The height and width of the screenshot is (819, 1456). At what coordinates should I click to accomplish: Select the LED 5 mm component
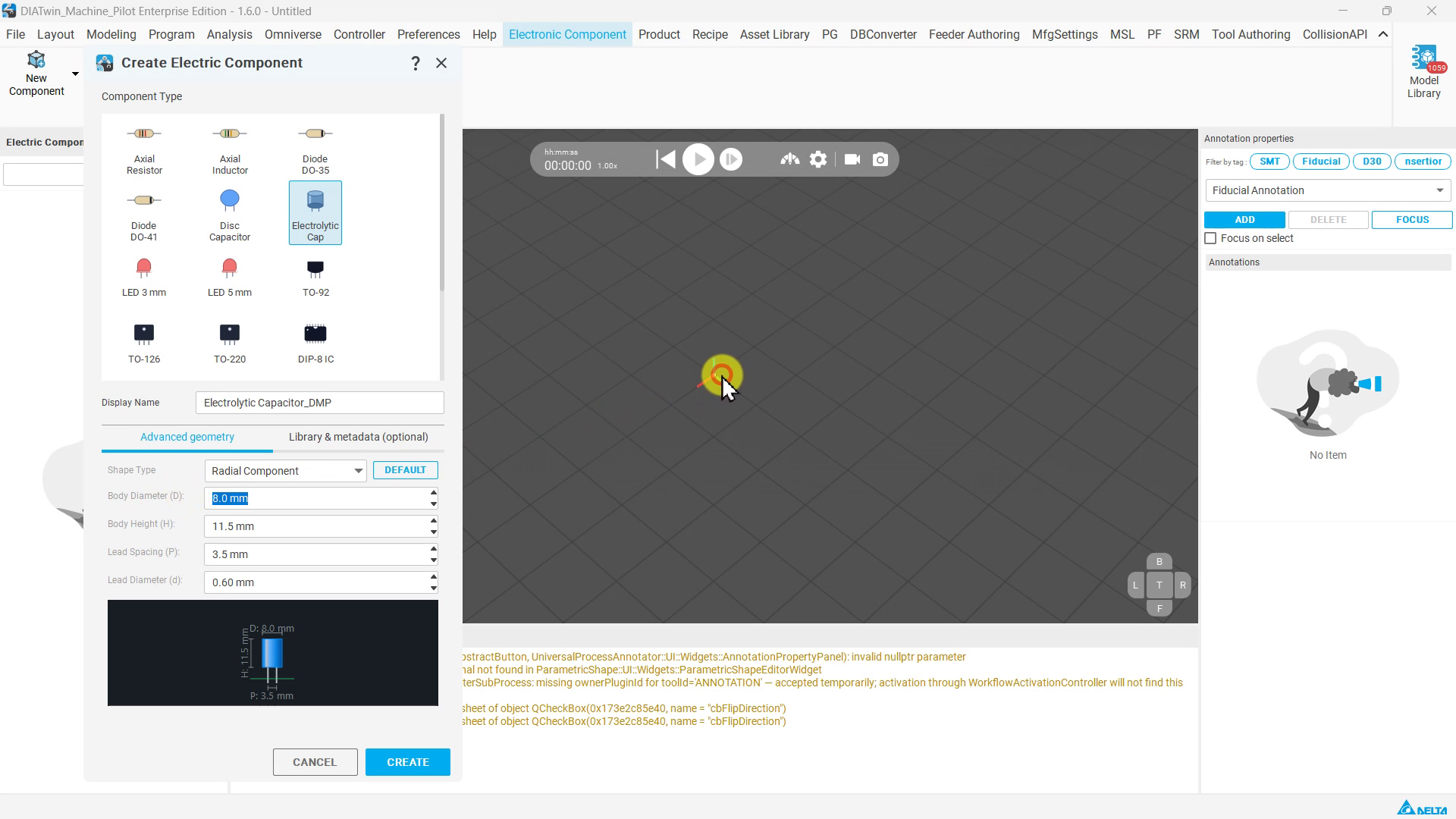coord(230,278)
